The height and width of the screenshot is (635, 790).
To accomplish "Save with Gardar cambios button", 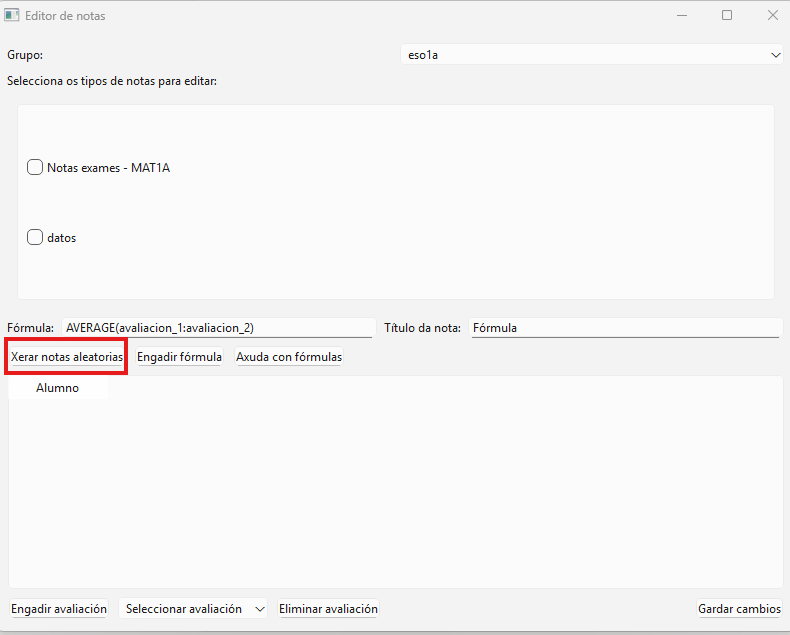I will (x=739, y=609).
